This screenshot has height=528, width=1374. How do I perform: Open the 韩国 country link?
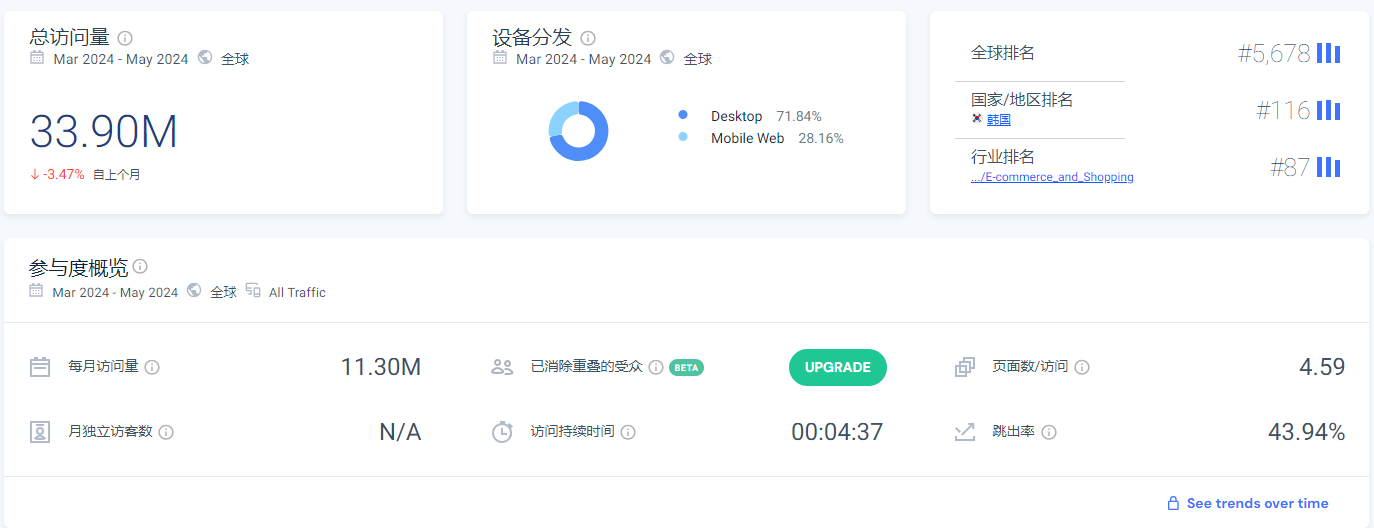pos(999,120)
